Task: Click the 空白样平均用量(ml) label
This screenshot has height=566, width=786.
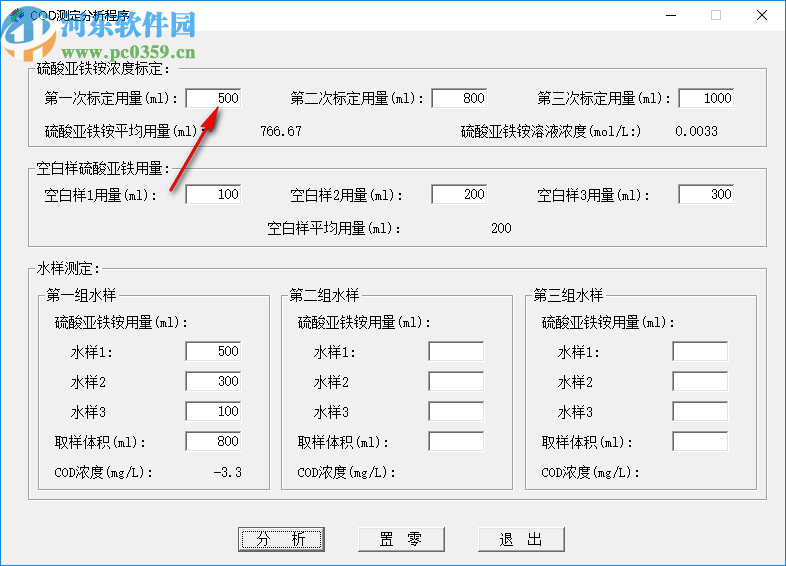Action: pyautogui.click(x=334, y=229)
